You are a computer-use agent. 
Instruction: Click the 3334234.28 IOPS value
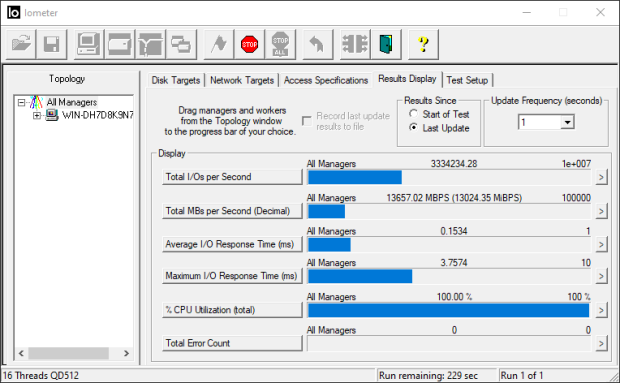click(454, 164)
